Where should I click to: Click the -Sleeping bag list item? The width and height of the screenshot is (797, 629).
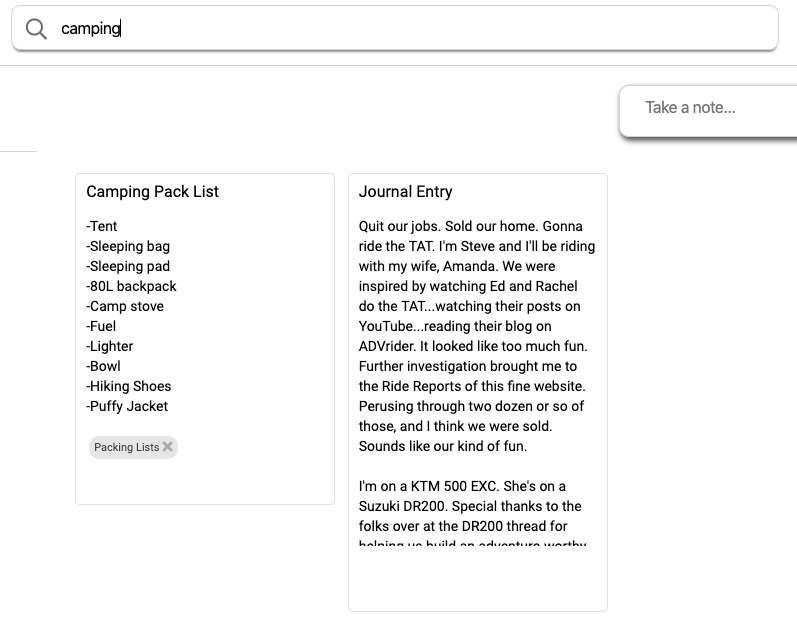[128, 247]
